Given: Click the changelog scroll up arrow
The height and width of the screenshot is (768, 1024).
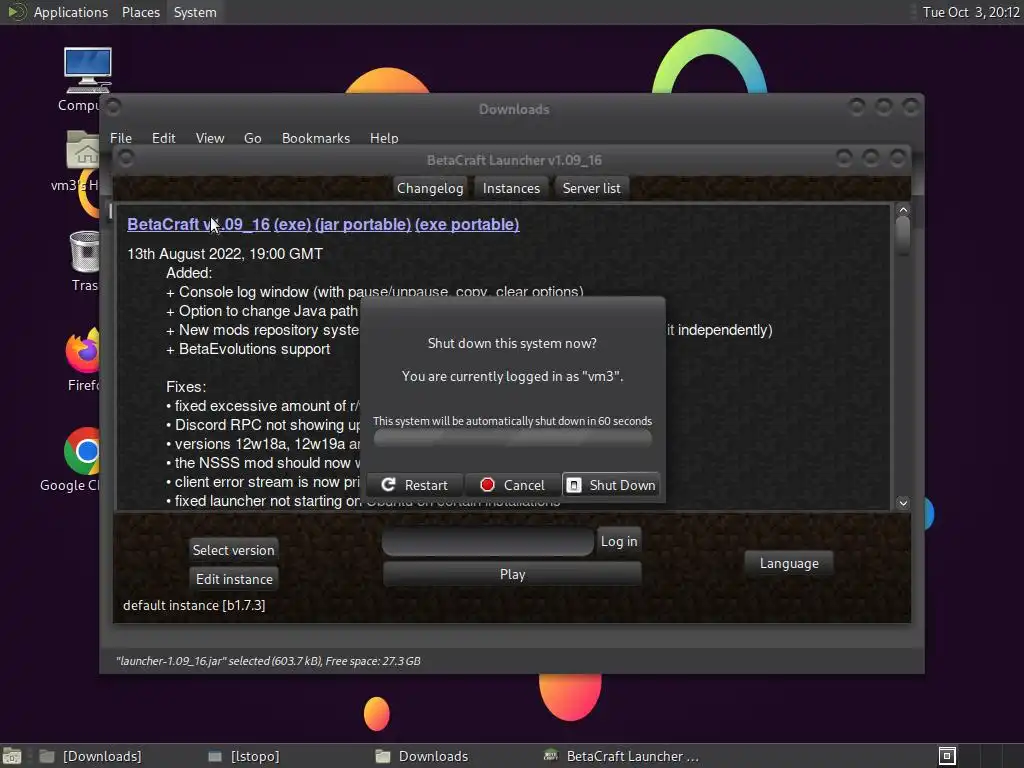Looking at the screenshot, I should [903, 210].
